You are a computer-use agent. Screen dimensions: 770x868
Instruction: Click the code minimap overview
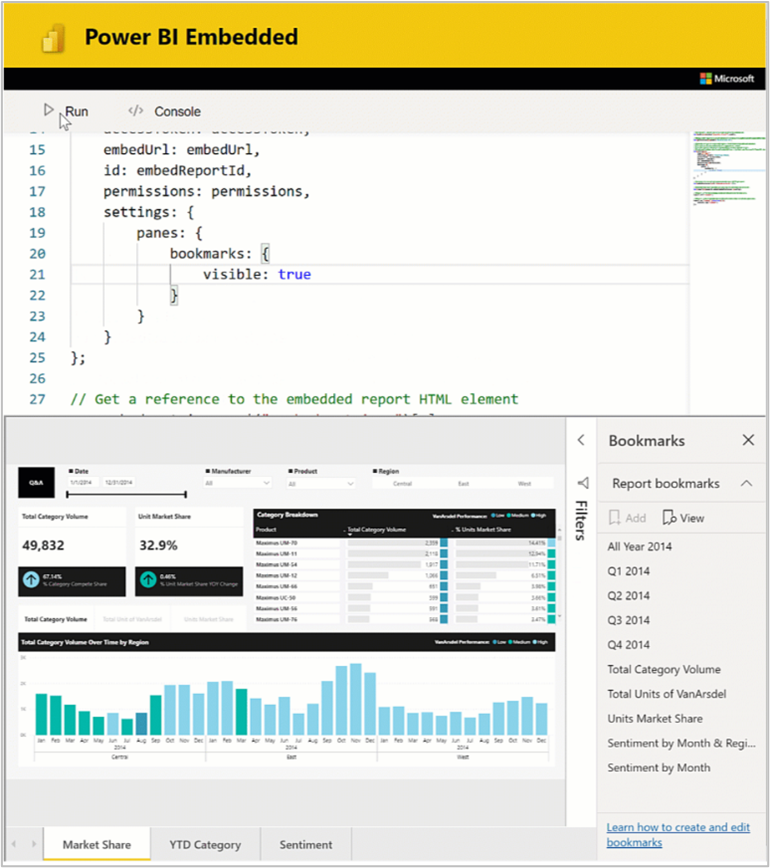[728, 169]
